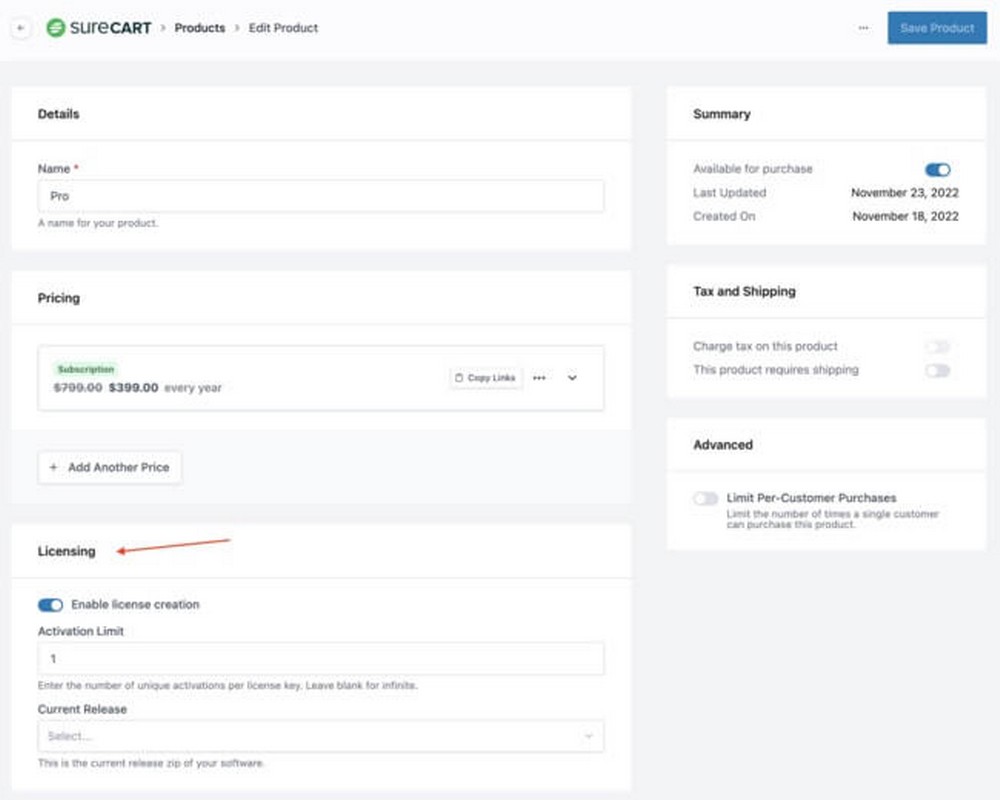Click the copy icon on Copy Links
The image size is (1000, 800).
pyautogui.click(x=459, y=377)
